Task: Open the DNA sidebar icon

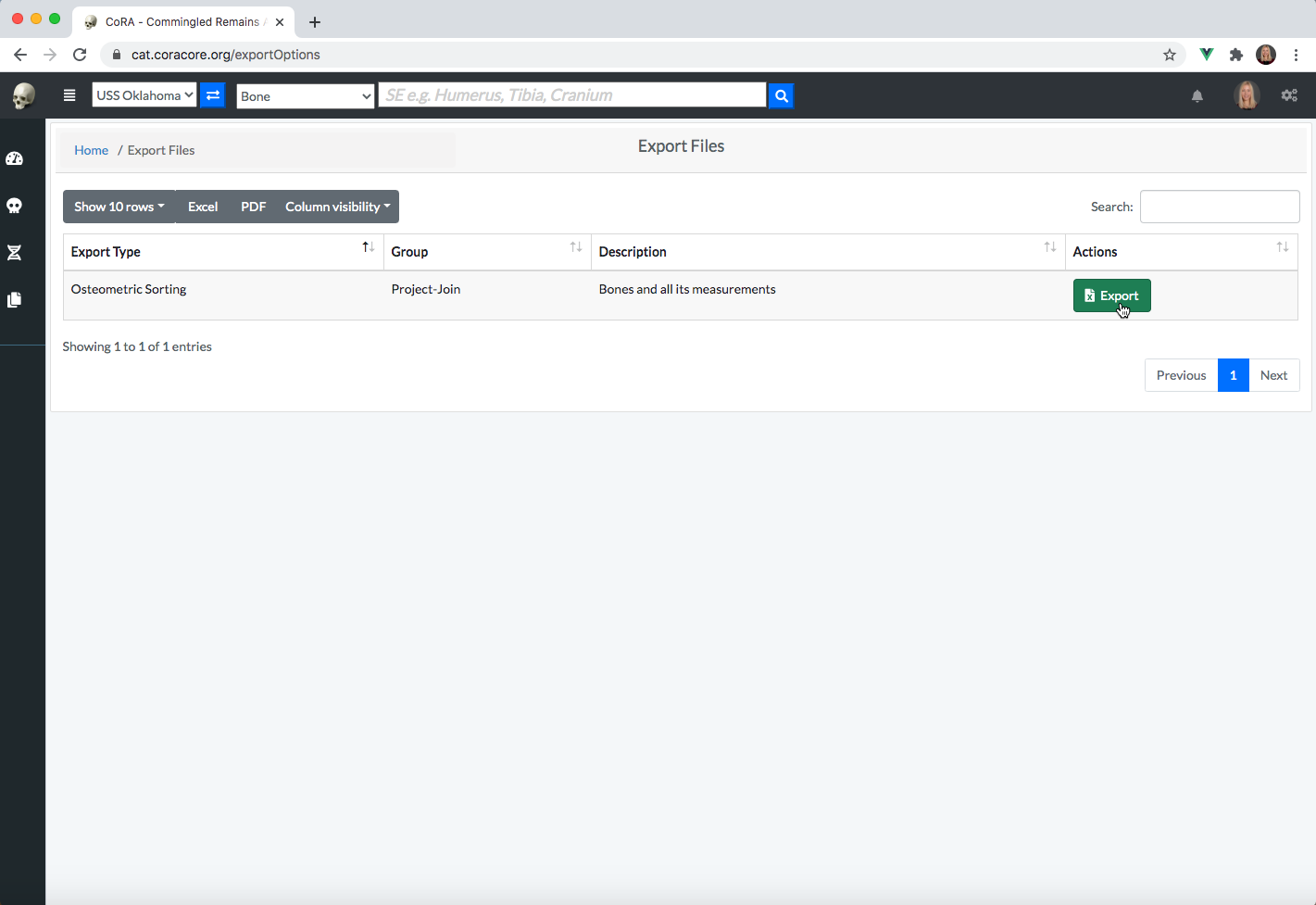Action: pyautogui.click(x=15, y=253)
